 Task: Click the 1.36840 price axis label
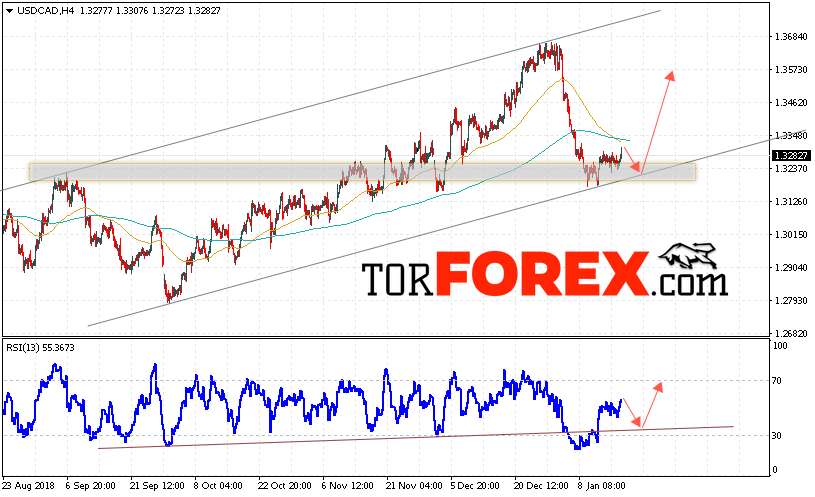pyautogui.click(x=791, y=37)
